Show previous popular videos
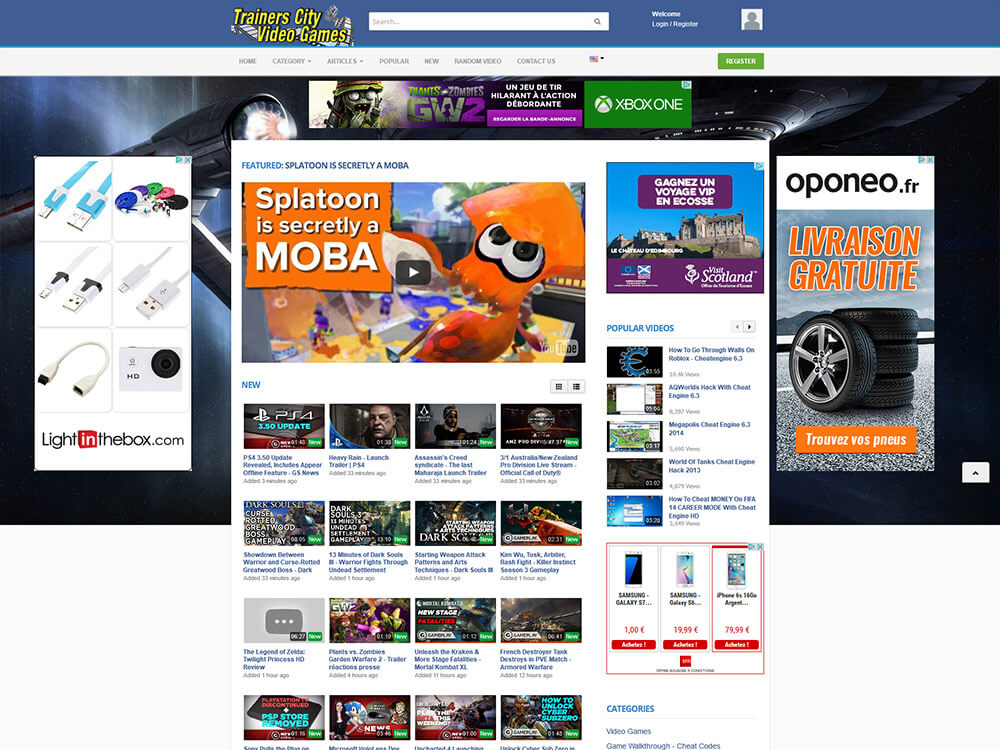Viewport: 1000px width, 750px height. pos(737,327)
